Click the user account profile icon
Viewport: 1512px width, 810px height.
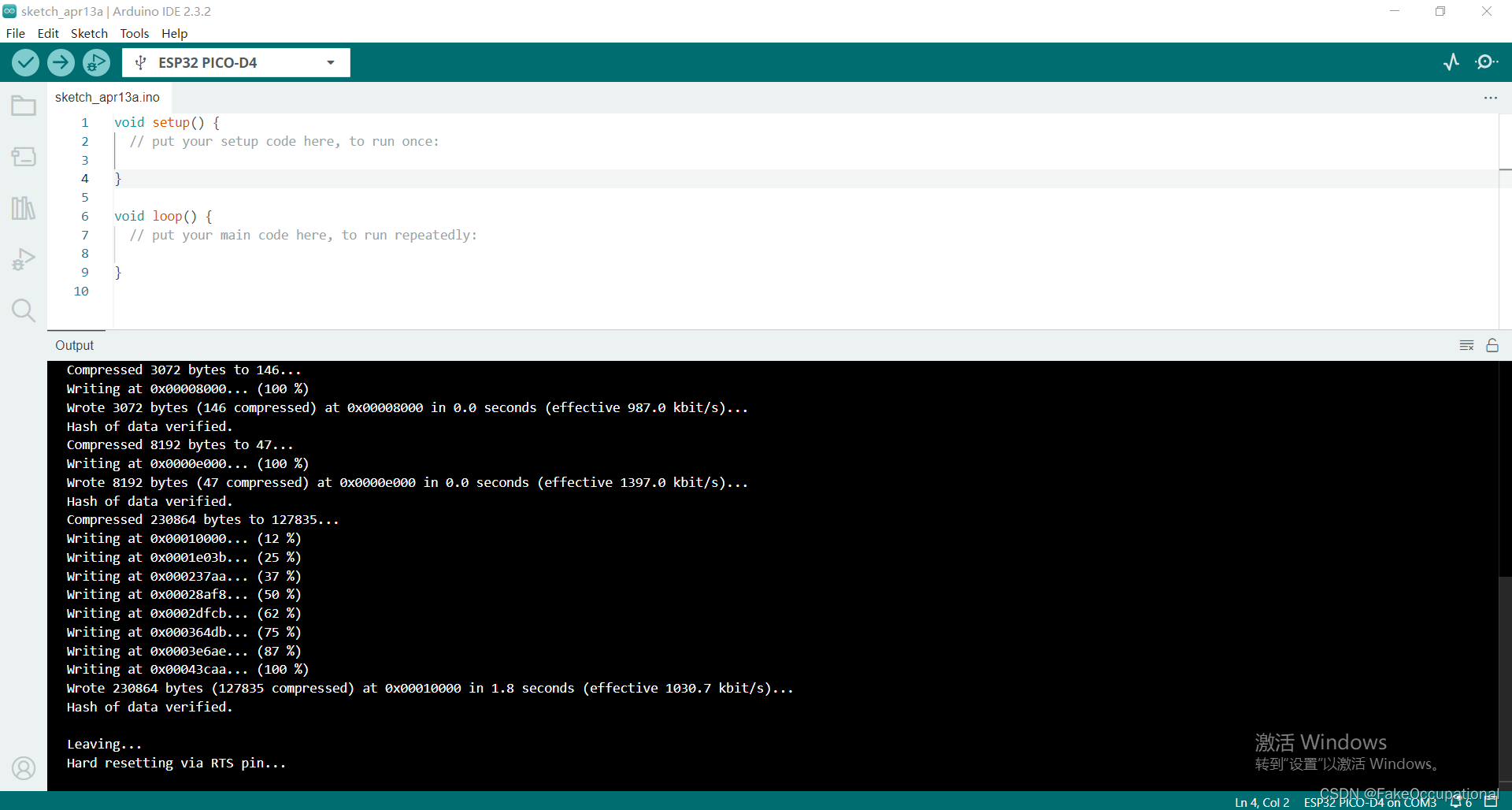pos(24,768)
